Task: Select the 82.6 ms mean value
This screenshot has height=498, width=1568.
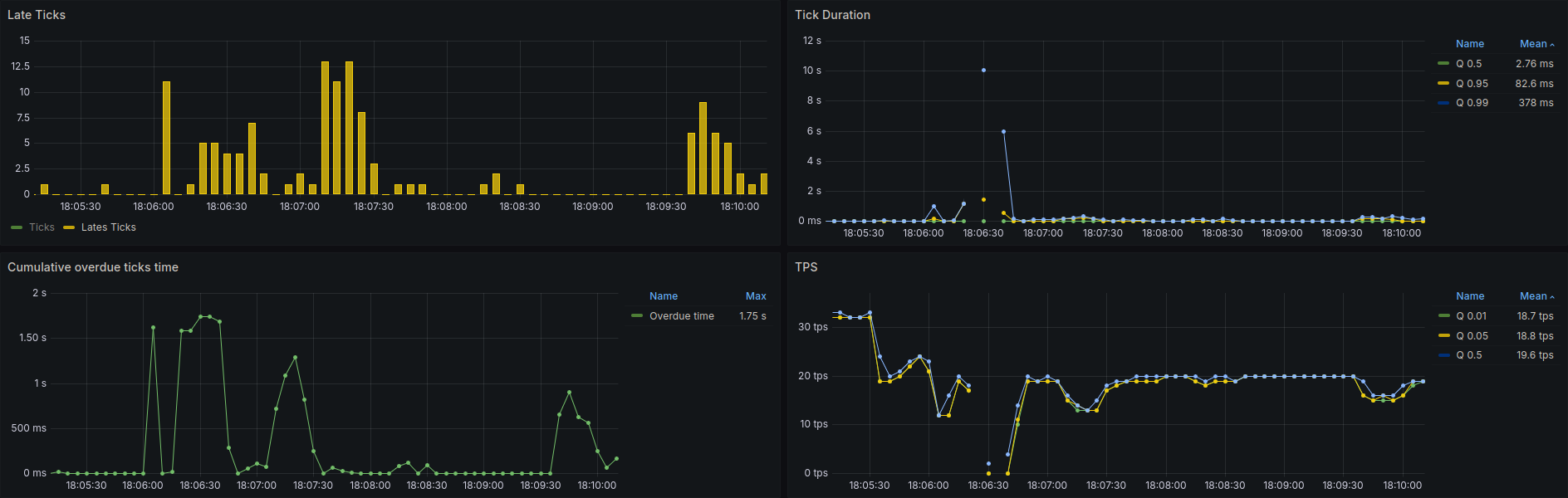Action: pos(1534,84)
